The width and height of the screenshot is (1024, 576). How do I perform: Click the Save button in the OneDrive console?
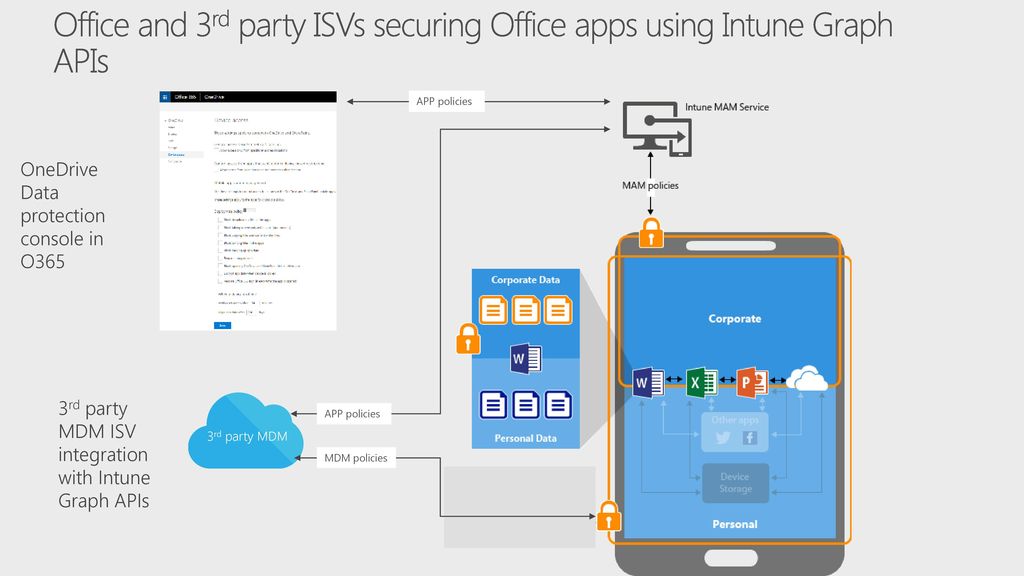click(222, 325)
